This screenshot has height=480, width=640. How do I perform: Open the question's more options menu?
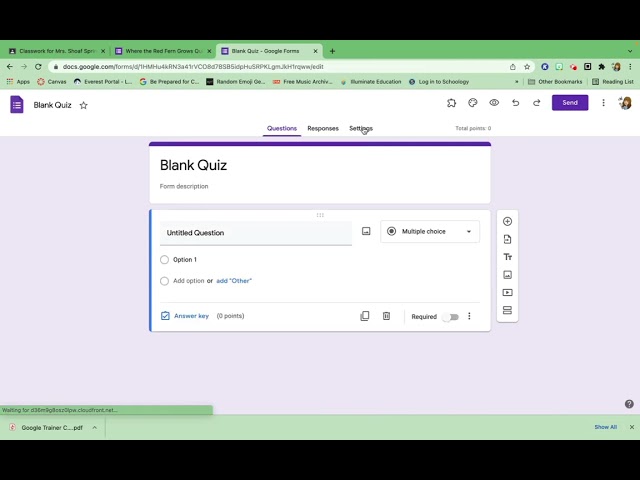469,316
